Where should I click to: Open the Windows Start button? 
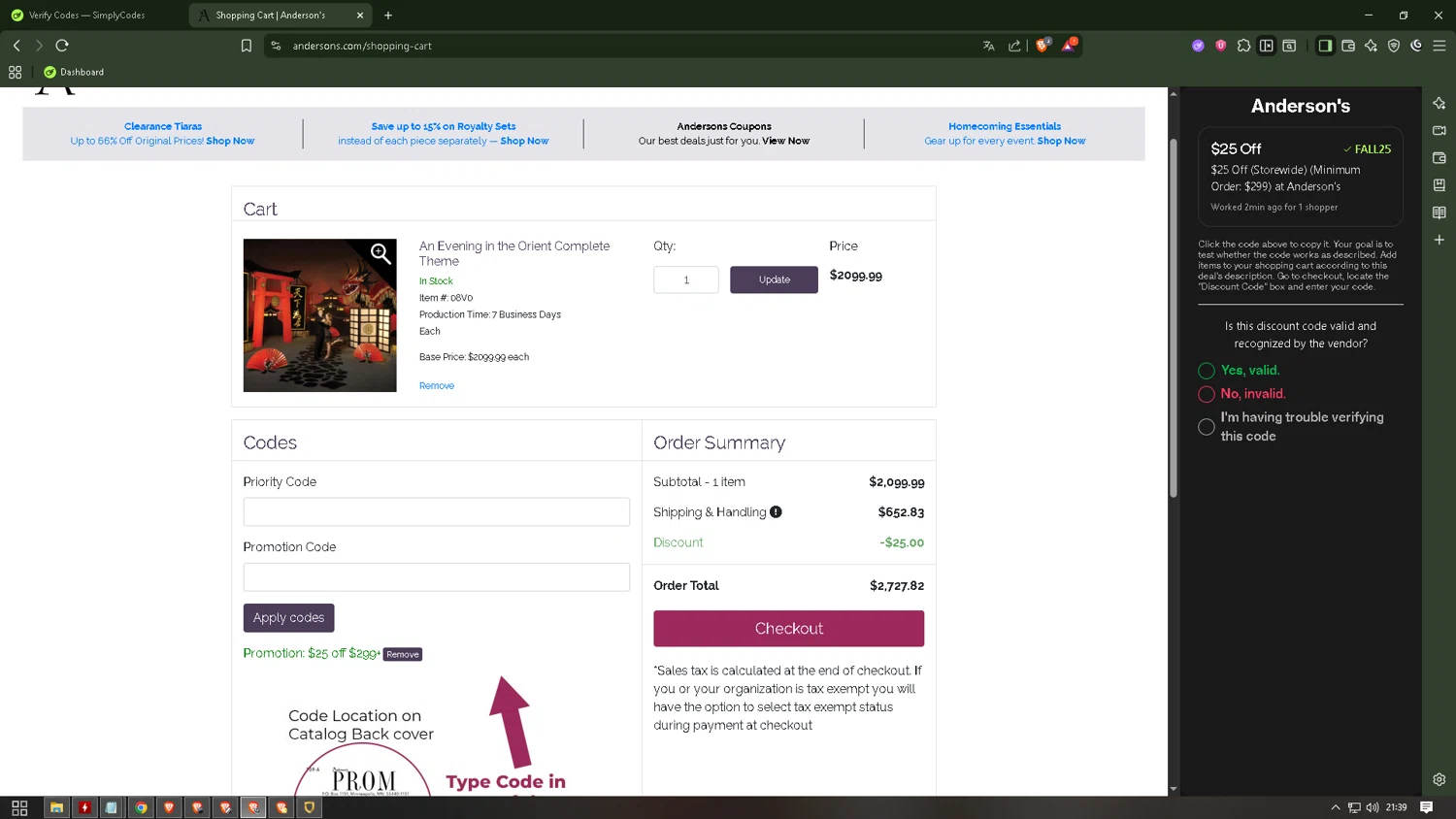point(19,807)
